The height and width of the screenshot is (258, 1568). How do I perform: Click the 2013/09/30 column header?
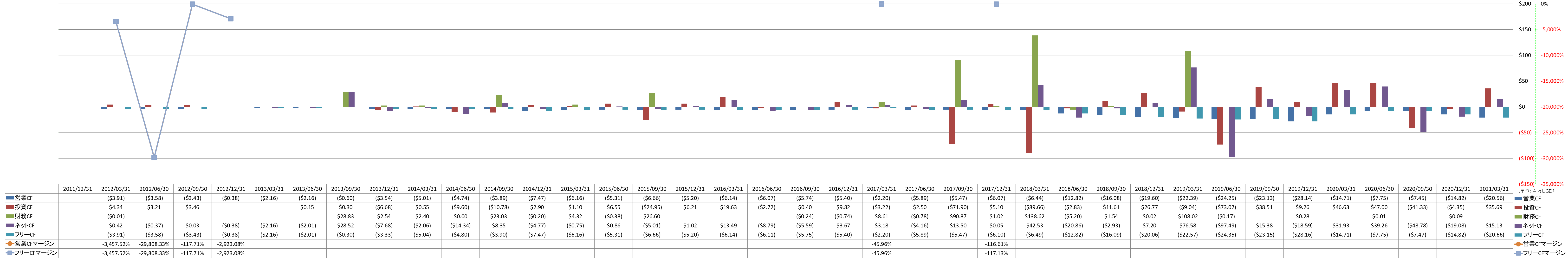[345, 189]
